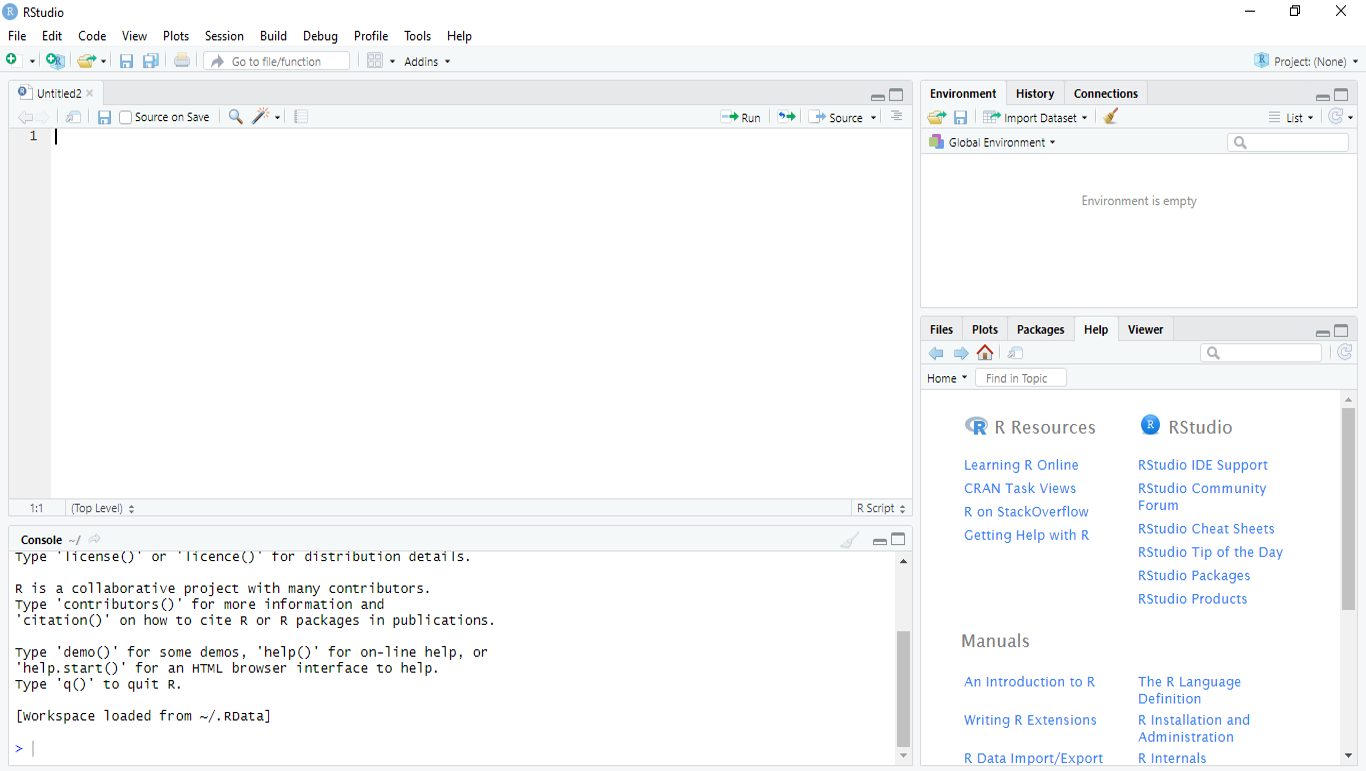Open the Session menu
The width and height of the screenshot is (1366, 771).
(x=224, y=36)
